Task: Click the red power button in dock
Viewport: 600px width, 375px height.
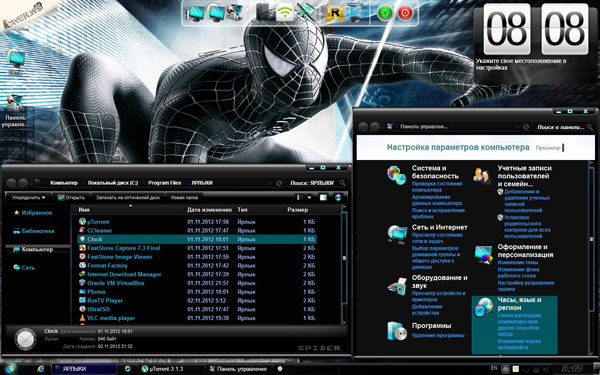Action: [x=405, y=13]
